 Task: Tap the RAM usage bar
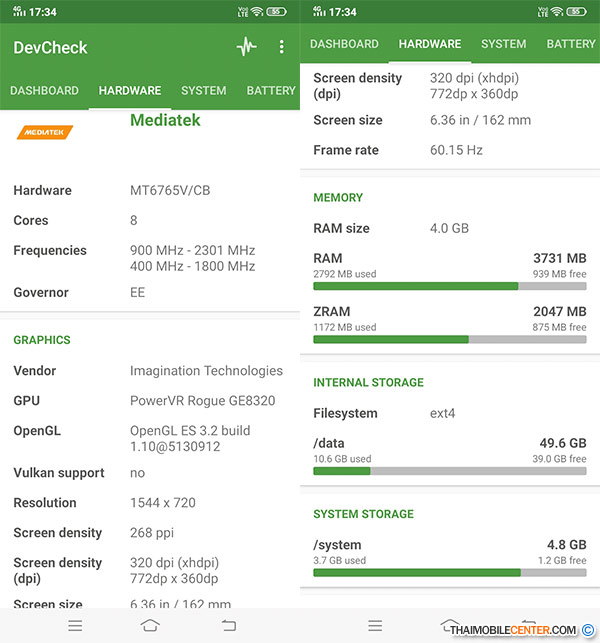coord(449,285)
